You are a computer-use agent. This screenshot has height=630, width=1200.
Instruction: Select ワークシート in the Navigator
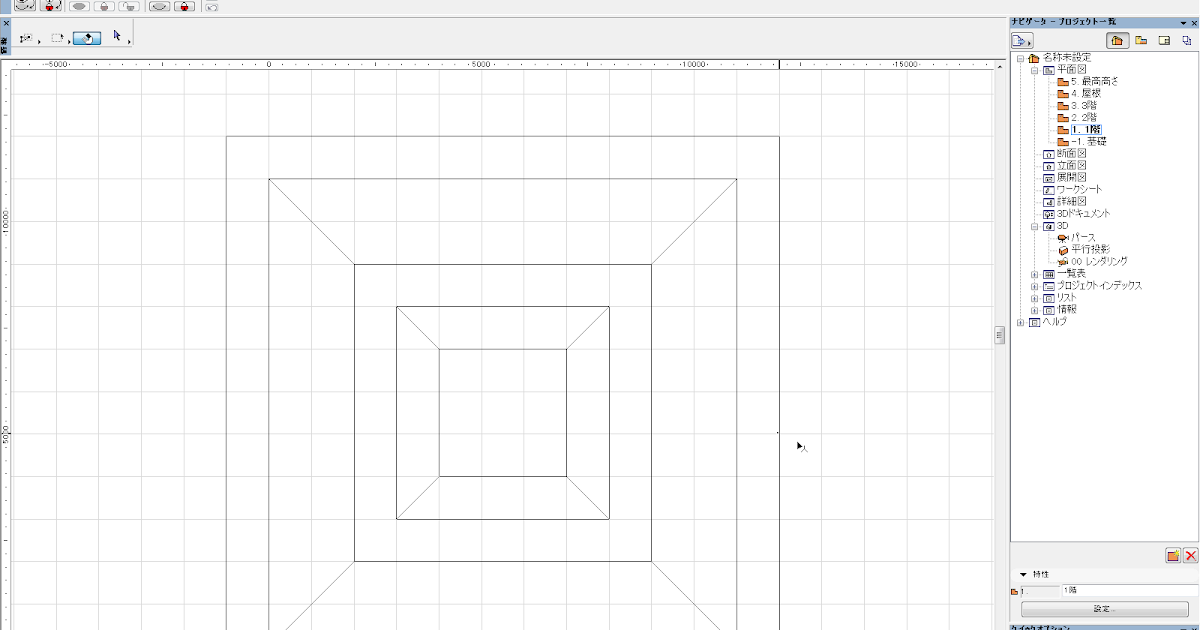click(1080, 190)
